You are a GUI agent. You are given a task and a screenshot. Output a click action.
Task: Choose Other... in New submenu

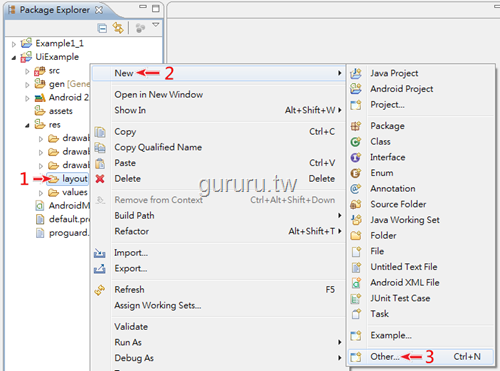pyautogui.click(x=421, y=357)
